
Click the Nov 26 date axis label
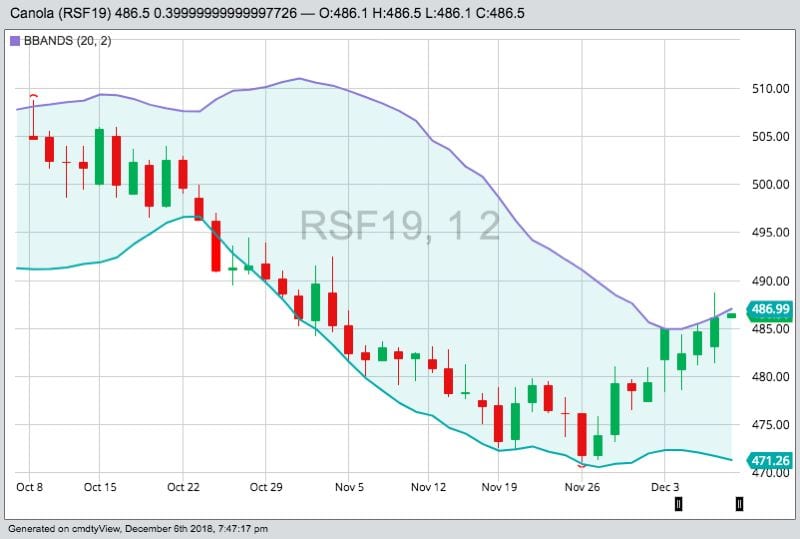582,487
